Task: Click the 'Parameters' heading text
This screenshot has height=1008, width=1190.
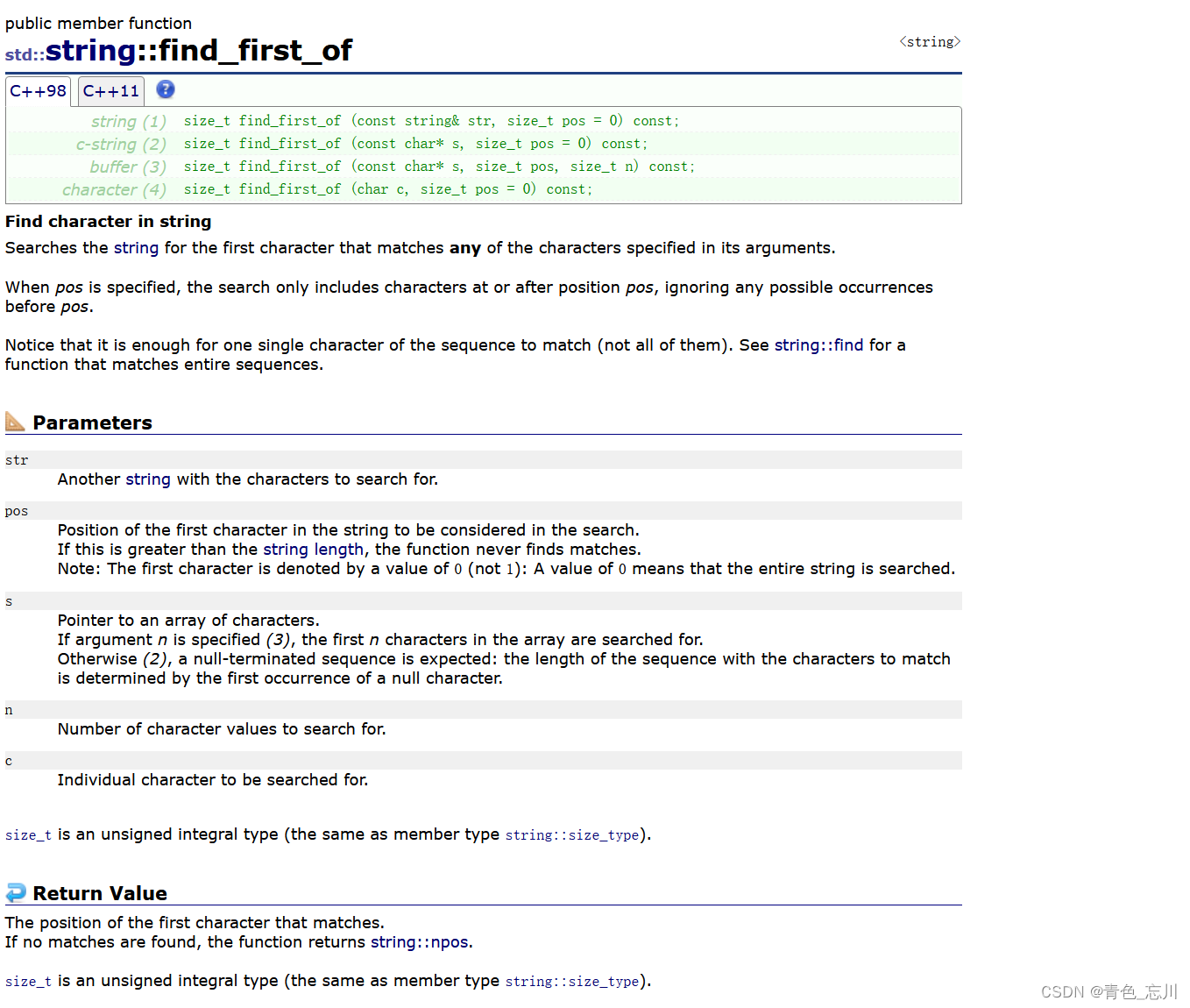Action: point(93,422)
